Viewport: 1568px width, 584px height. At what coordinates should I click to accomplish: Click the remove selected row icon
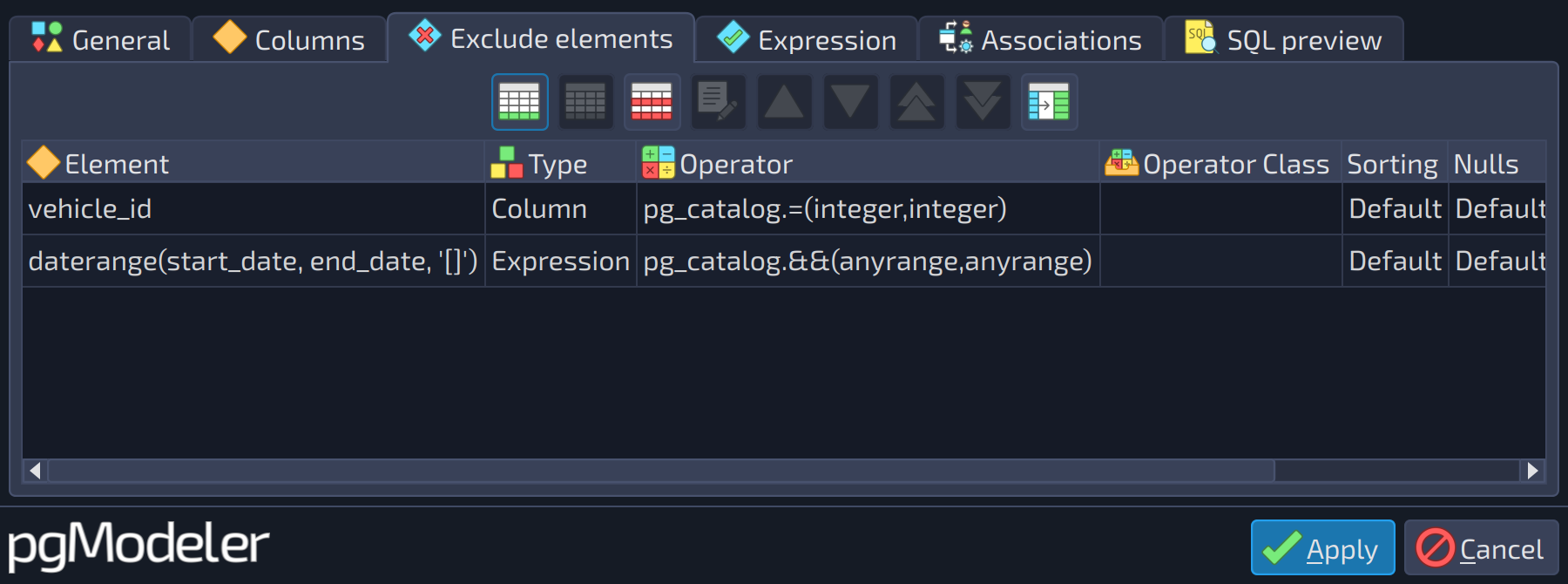click(x=585, y=102)
